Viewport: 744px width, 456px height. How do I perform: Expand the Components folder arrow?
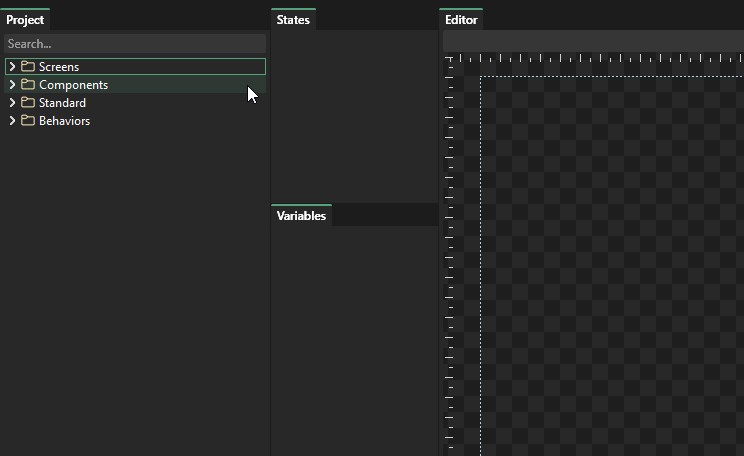[x=12, y=85]
